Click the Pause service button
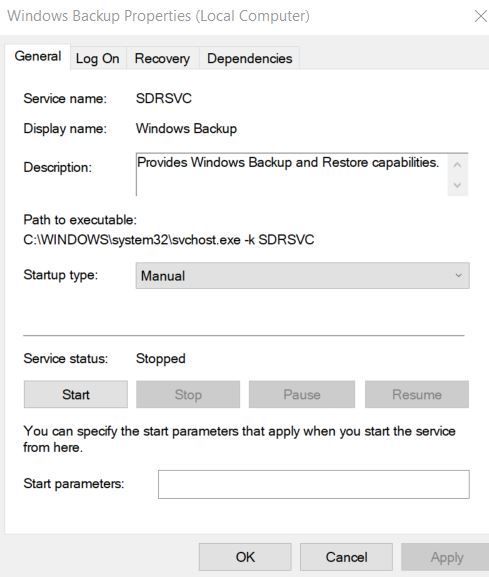The height and width of the screenshot is (577, 489). click(x=302, y=394)
